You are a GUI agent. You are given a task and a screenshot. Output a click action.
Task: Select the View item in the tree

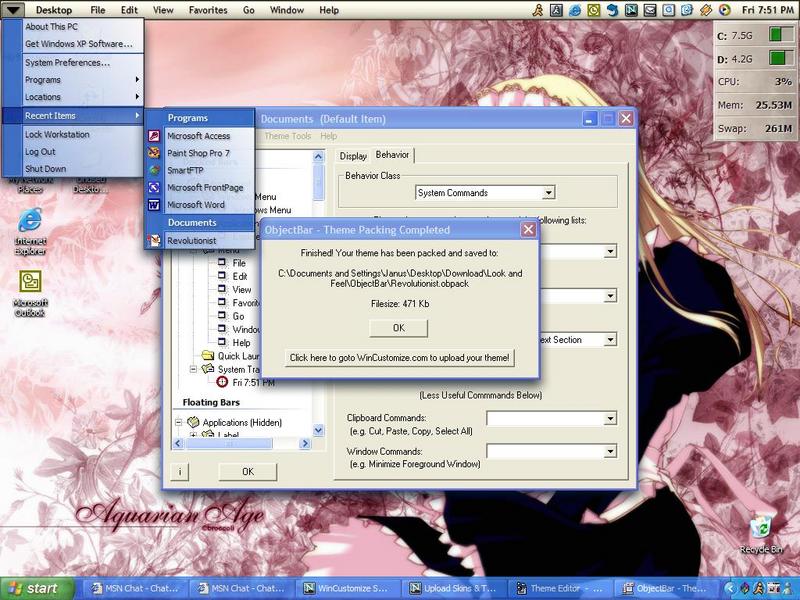[242, 289]
